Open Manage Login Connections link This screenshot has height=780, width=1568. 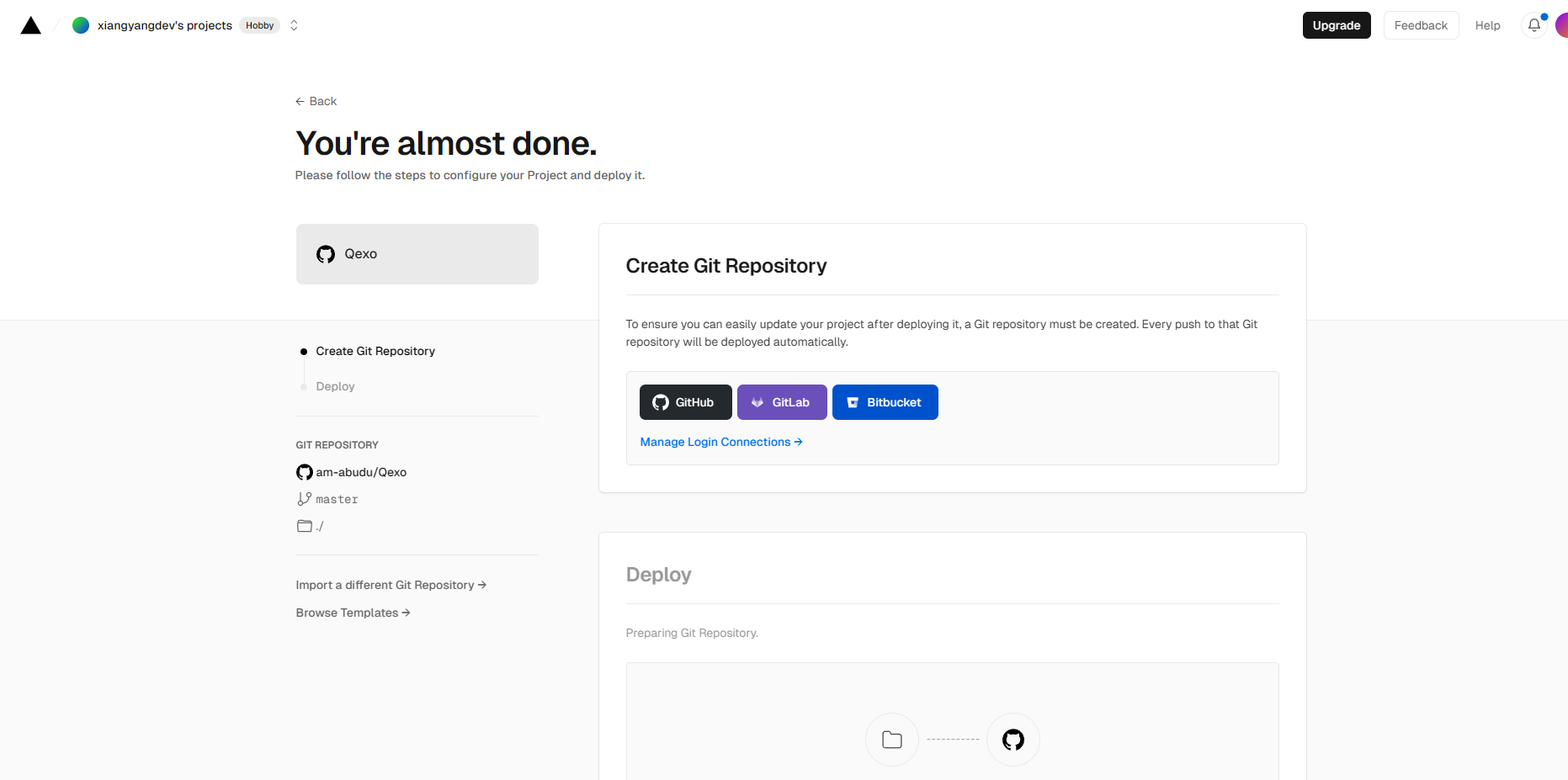721,442
